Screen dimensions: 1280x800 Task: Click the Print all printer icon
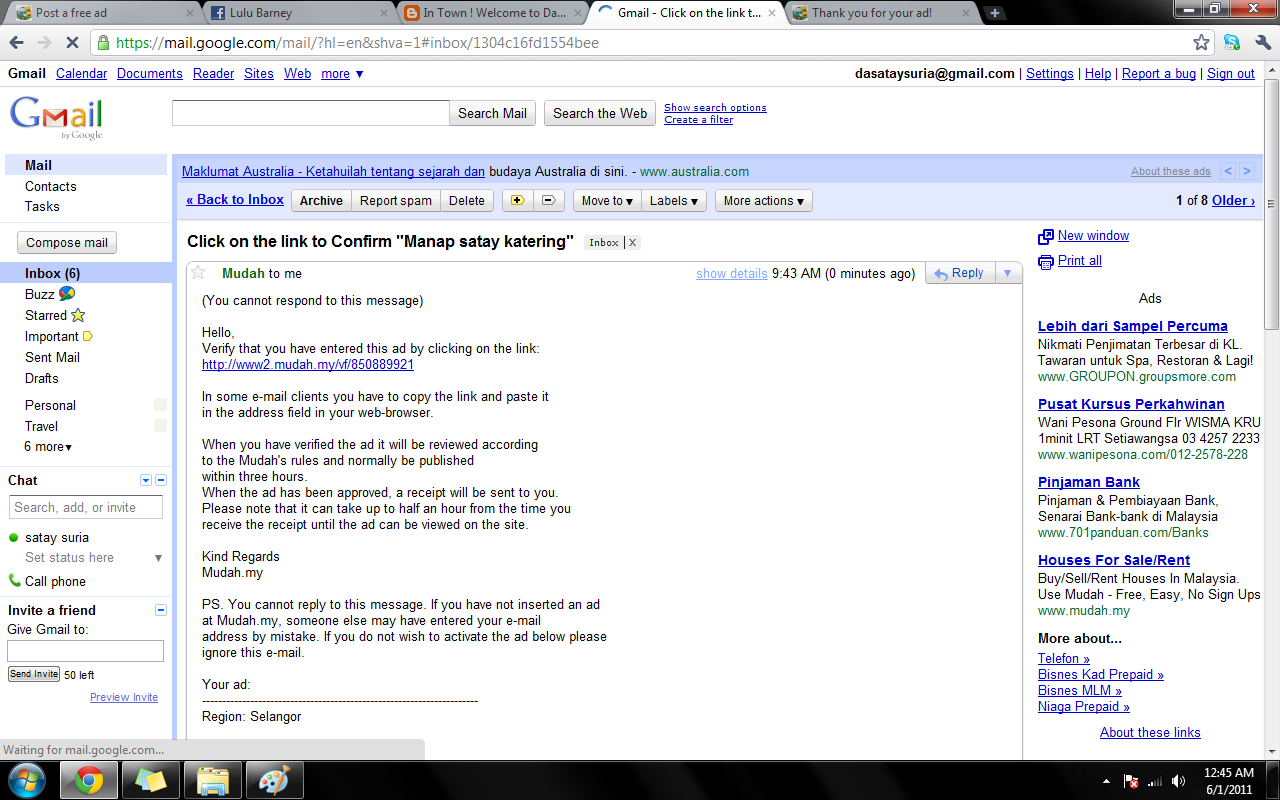point(1046,262)
